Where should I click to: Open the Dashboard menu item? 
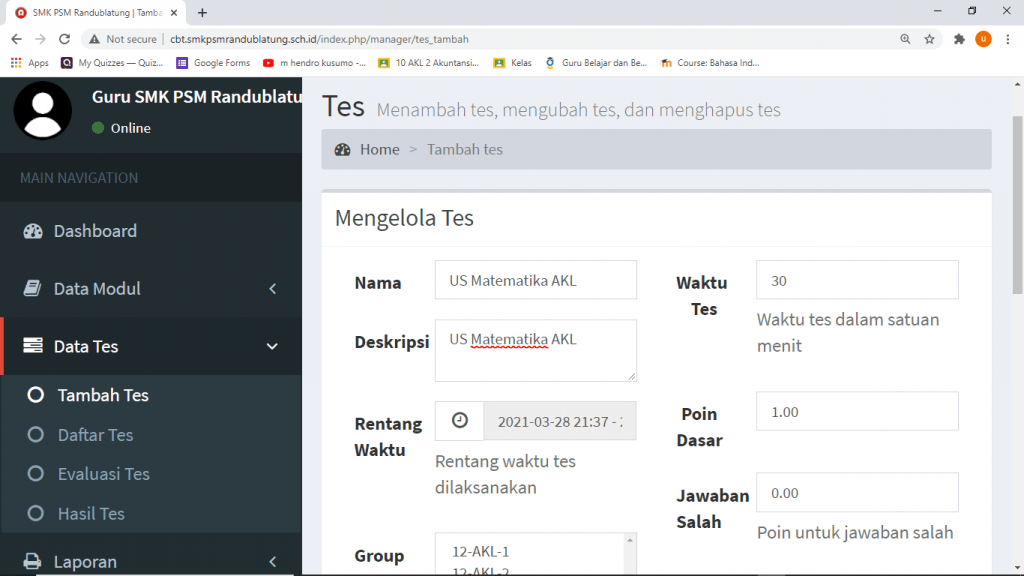[x=151, y=231]
